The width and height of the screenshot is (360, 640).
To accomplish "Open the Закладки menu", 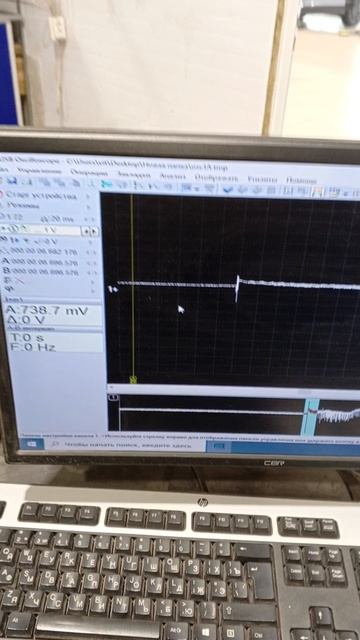I will [x=134, y=174].
